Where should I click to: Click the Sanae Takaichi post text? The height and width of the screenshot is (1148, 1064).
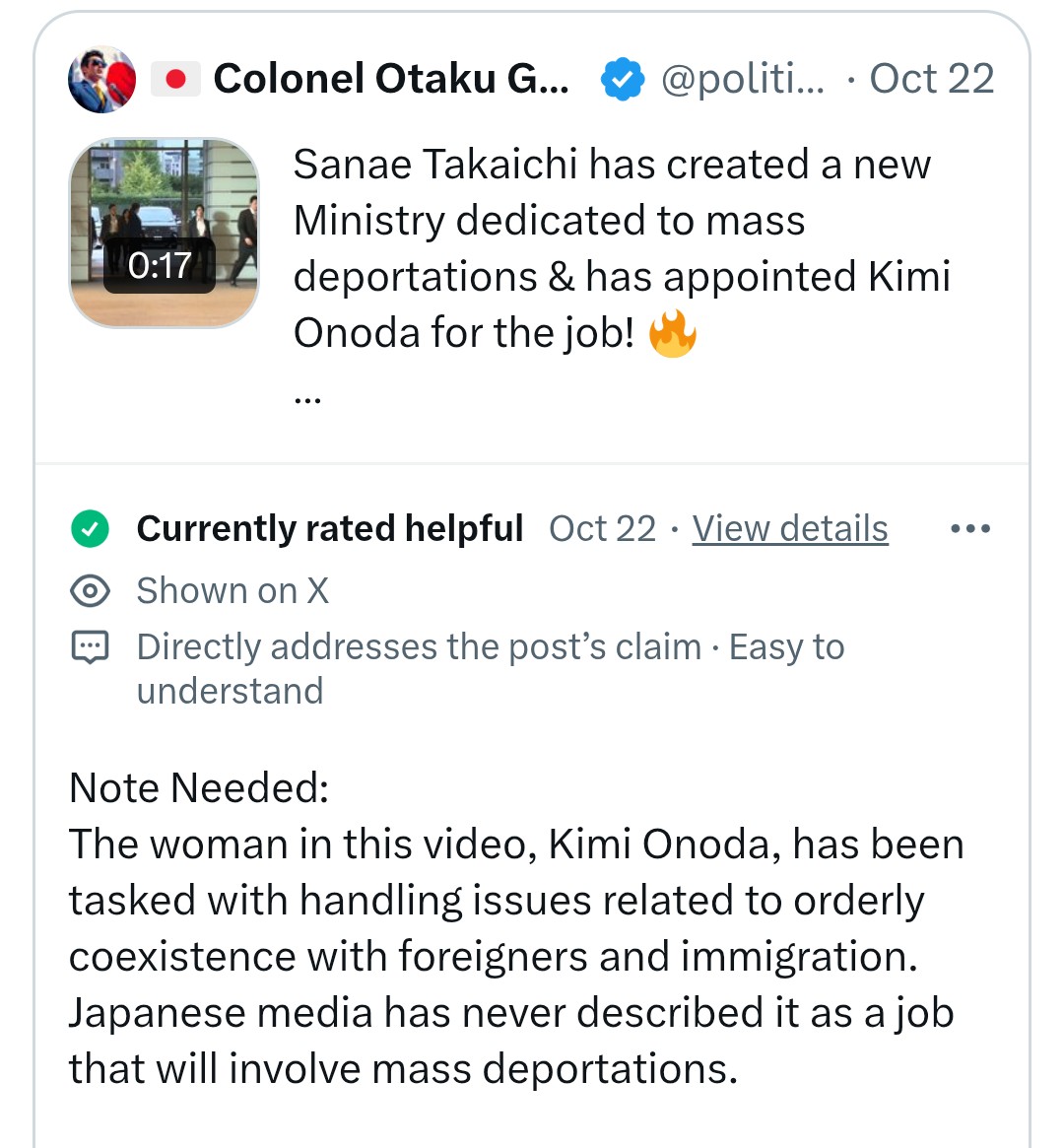(x=622, y=248)
